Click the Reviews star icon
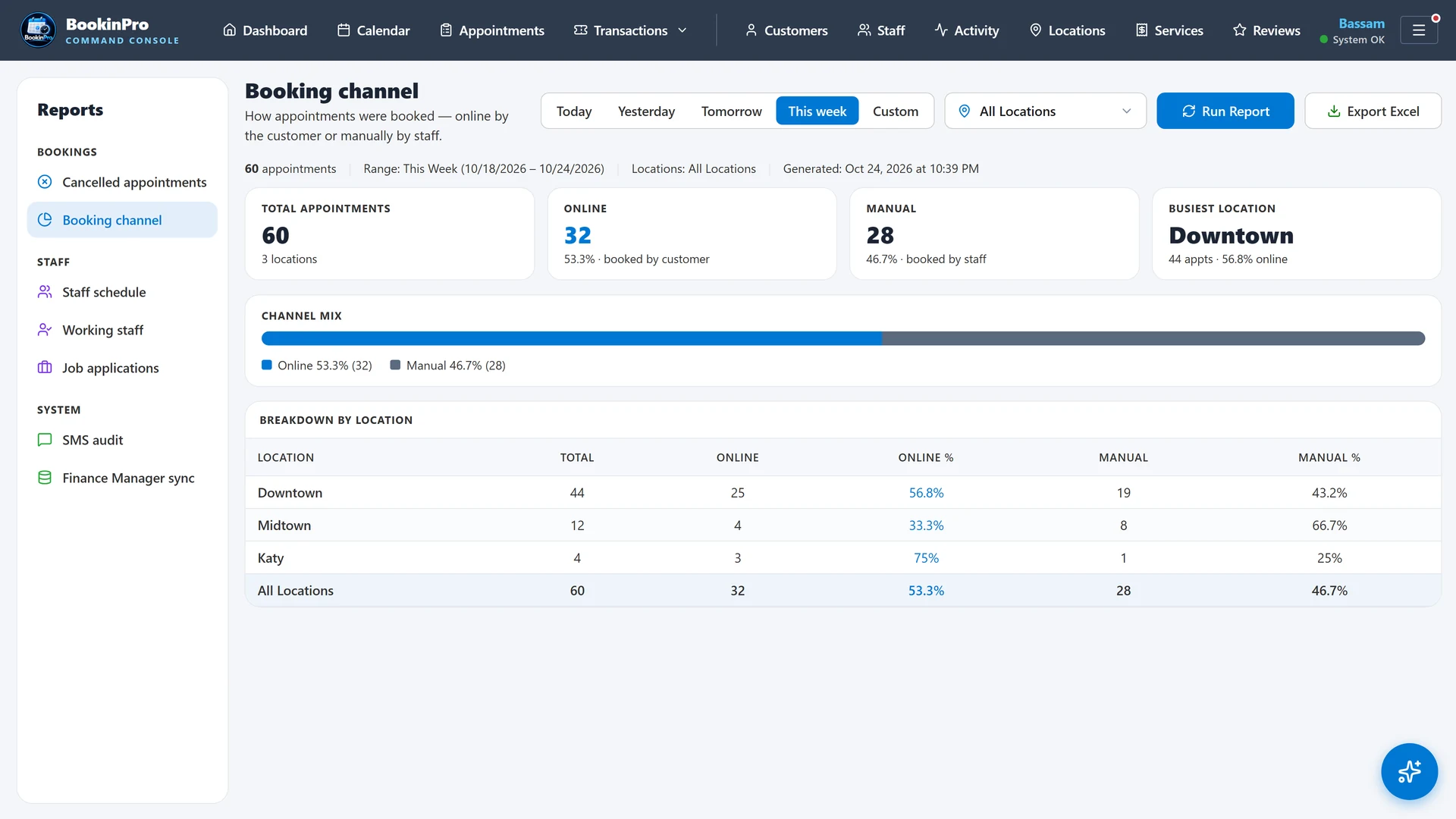This screenshot has width=1456, height=819. click(1239, 30)
